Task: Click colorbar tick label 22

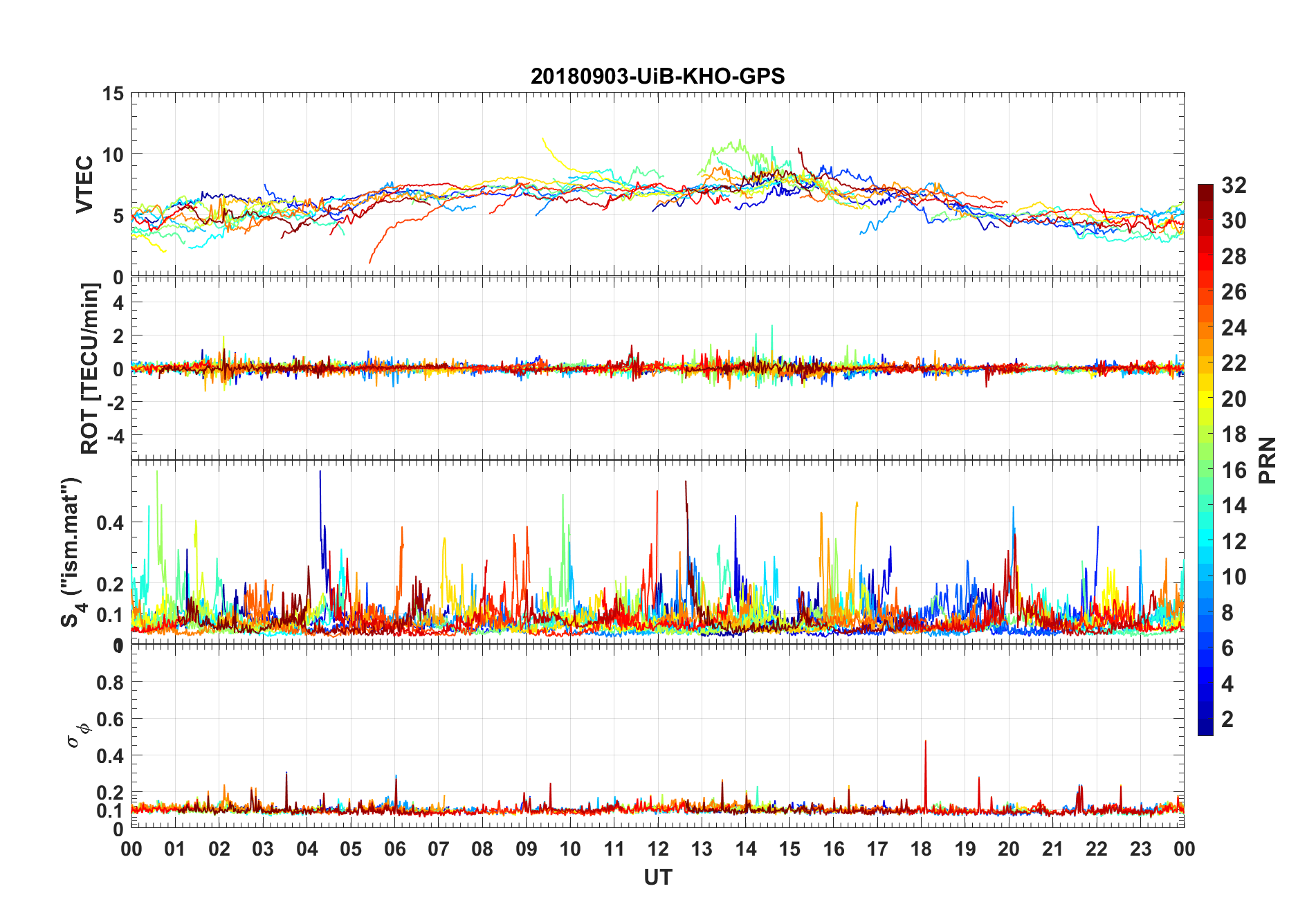Action: [x=1234, y=363]
